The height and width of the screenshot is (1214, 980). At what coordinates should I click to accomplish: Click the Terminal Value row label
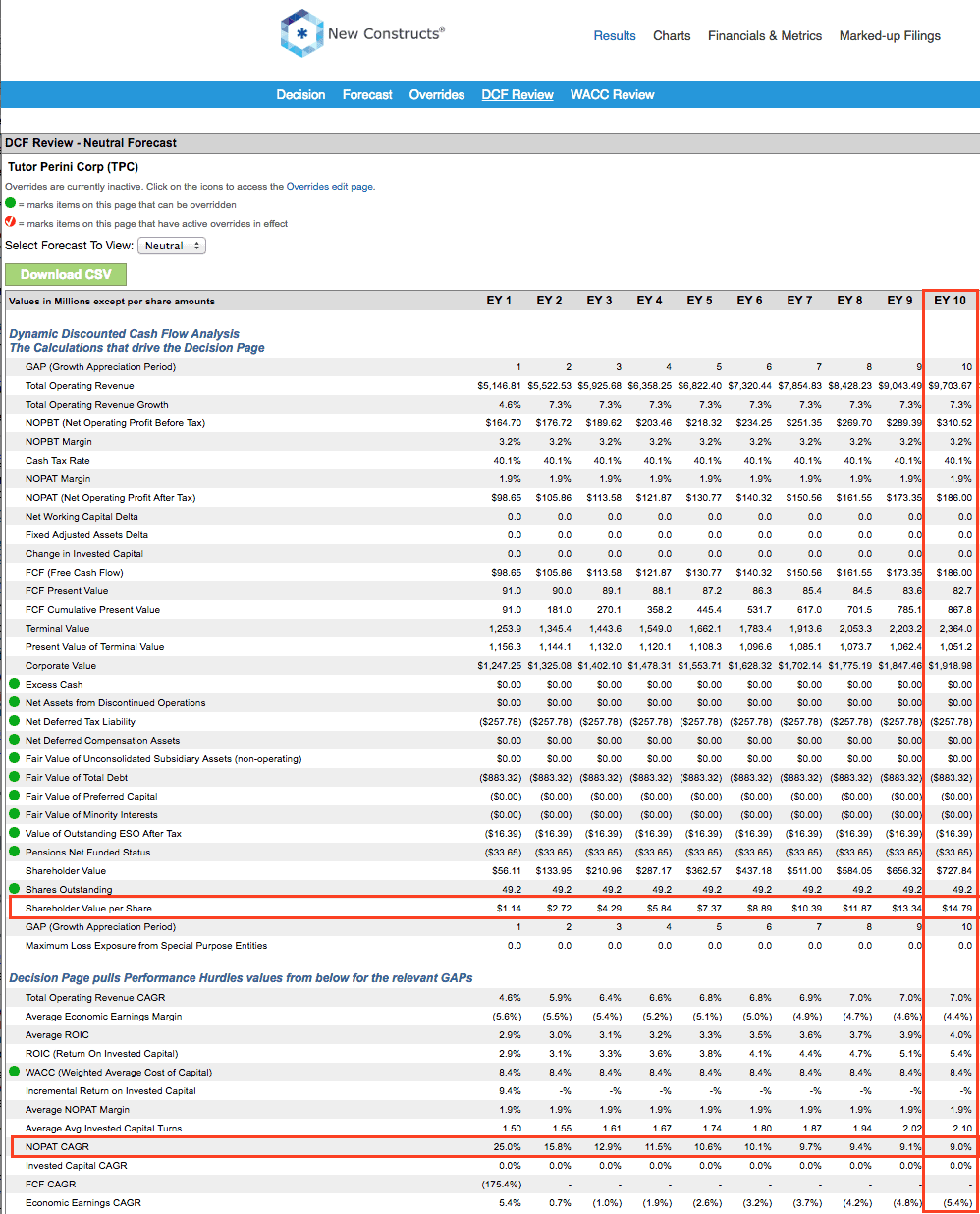[57, 628]
